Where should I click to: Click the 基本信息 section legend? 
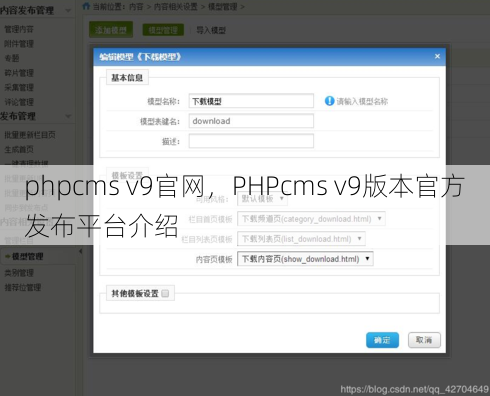[x=127, y=78]
